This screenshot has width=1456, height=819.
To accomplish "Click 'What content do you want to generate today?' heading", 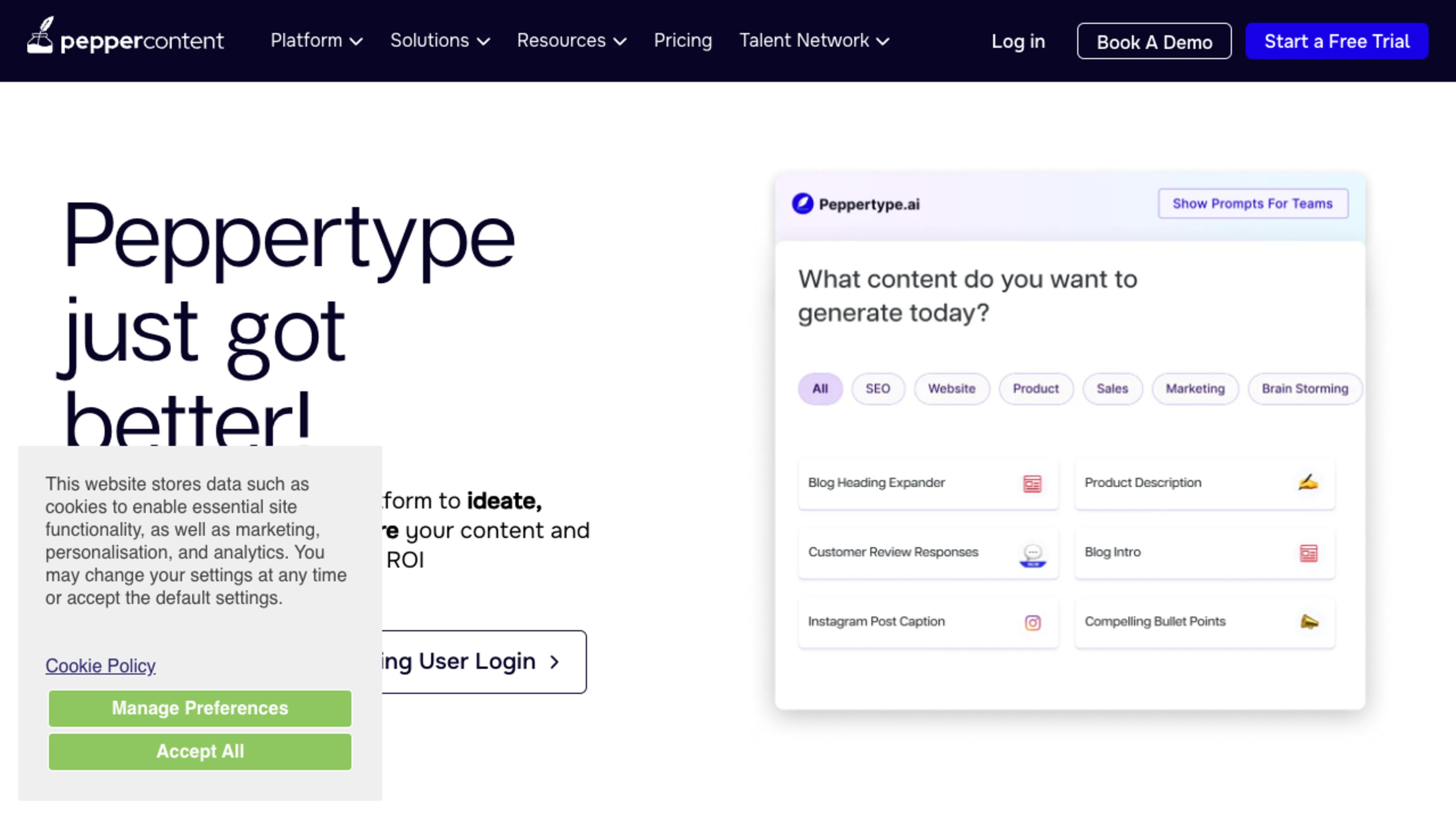I will pyautogui.click(x=967, y=296).
